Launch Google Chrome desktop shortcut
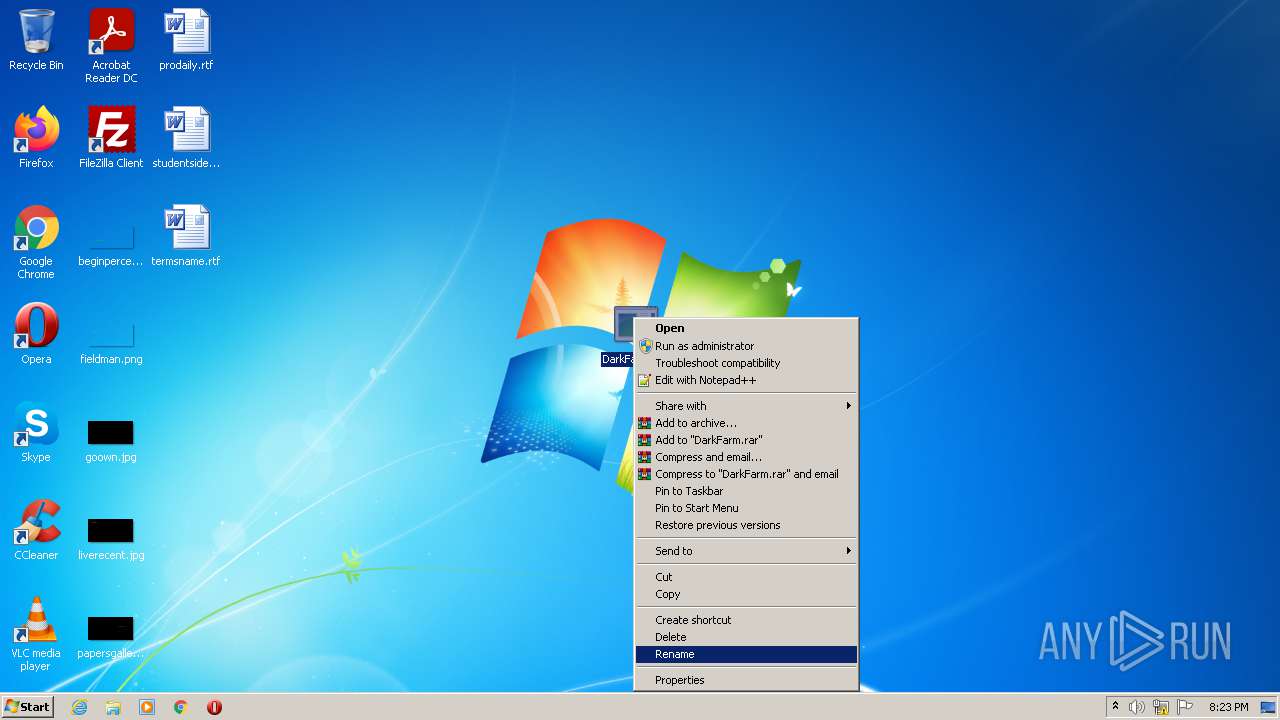The image size is (1280, 720). coord(36,243)
